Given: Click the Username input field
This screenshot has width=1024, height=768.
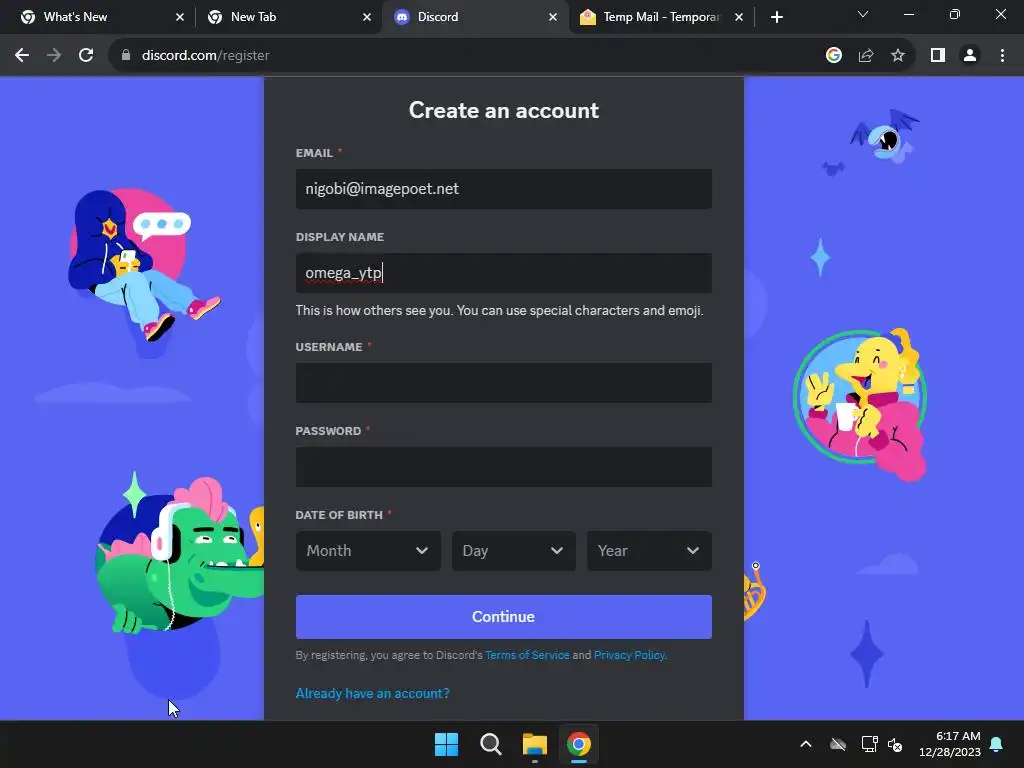Looking at the screenshot, I should pos(504,383).
